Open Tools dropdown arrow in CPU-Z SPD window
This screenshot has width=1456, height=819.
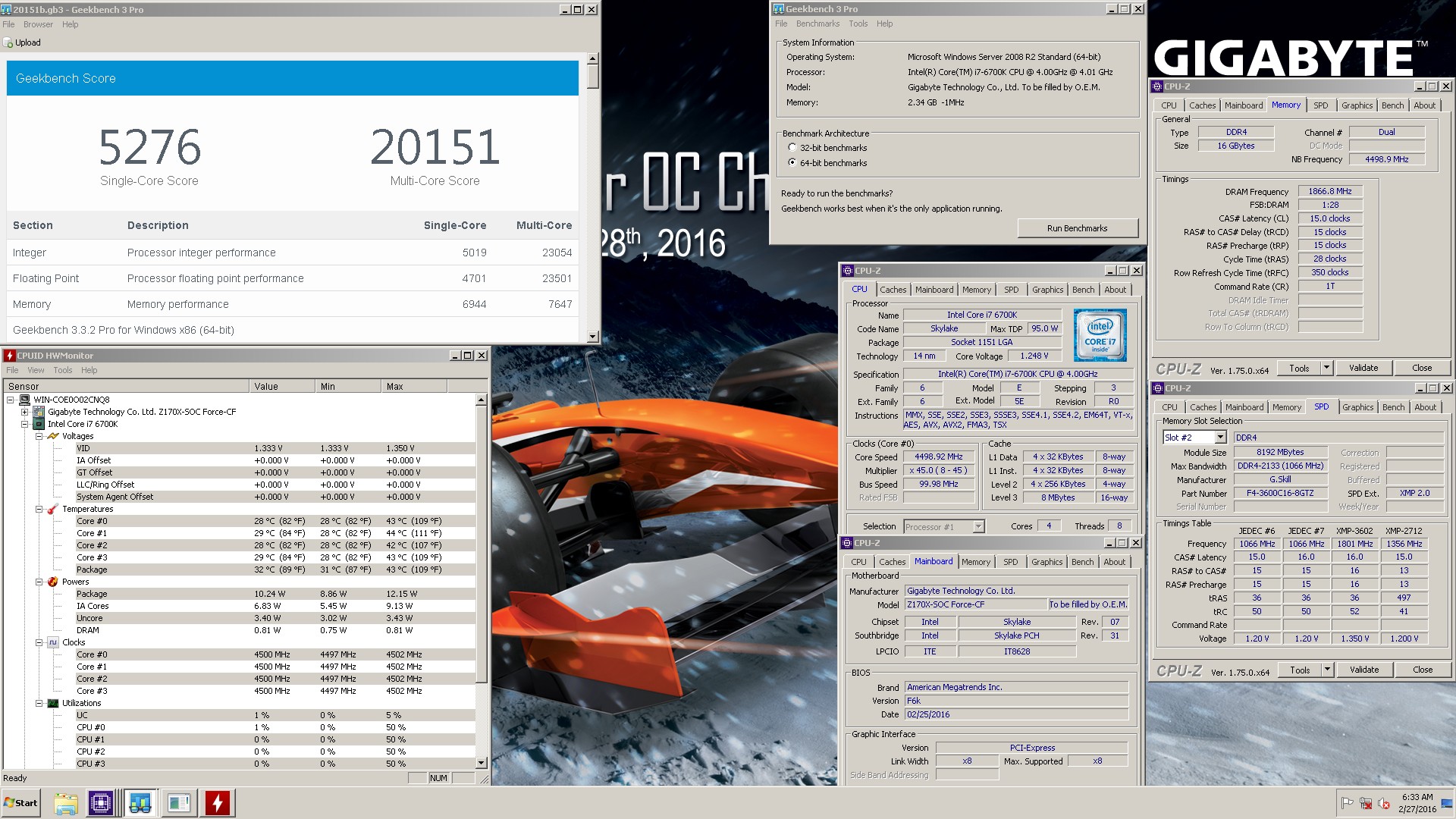pyautogui.click(x=1327, y=670)
